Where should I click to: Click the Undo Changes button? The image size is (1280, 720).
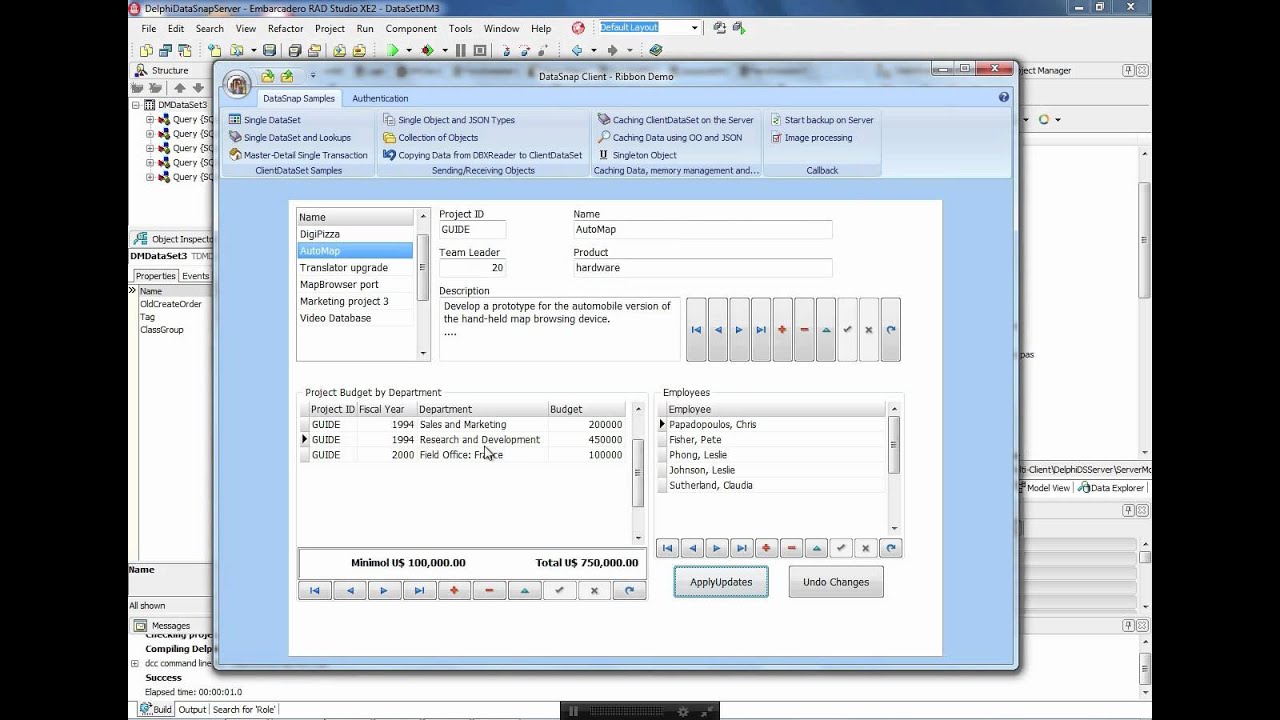pos(836,582)
